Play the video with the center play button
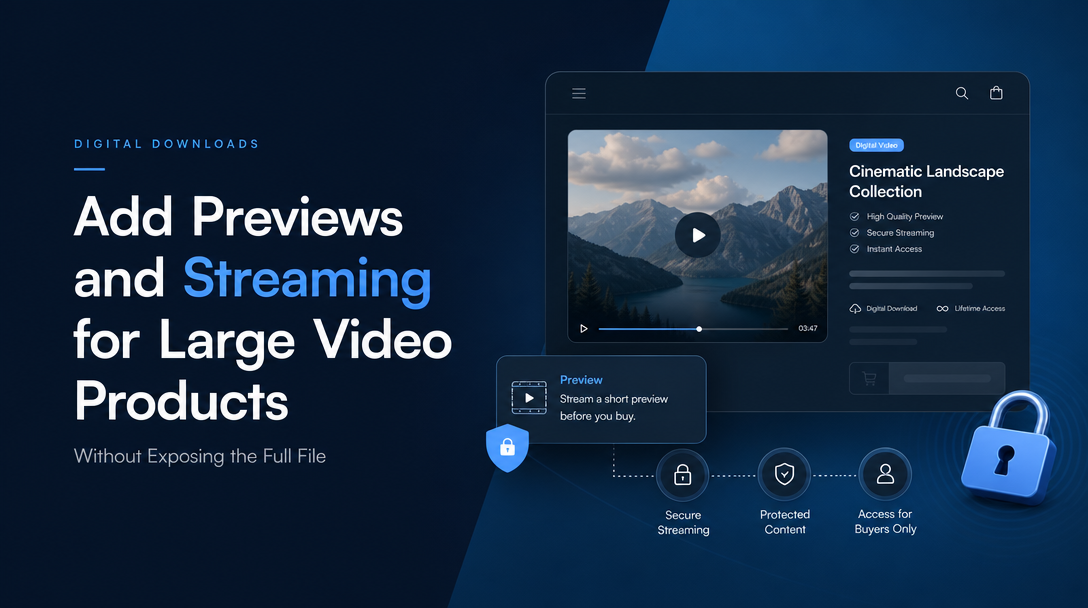 697,235
